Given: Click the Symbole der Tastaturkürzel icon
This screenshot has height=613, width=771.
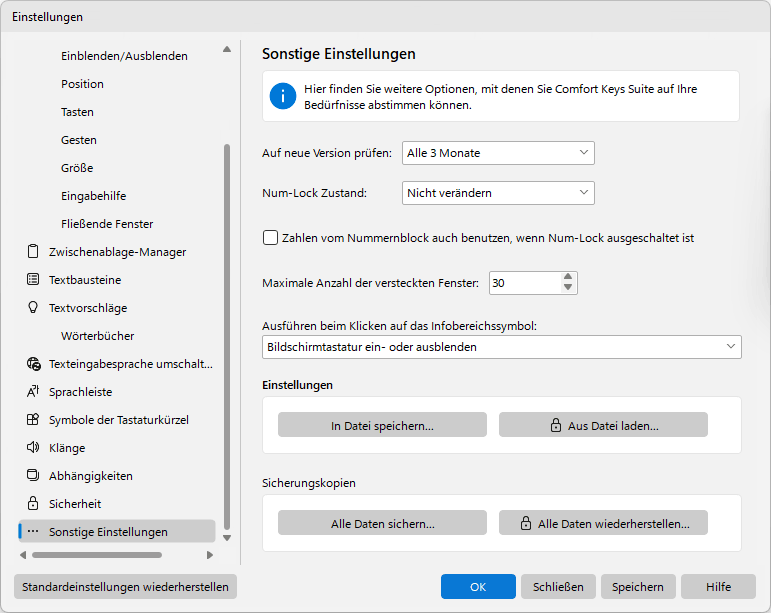Looking at the screenshot, I should 33,420.
